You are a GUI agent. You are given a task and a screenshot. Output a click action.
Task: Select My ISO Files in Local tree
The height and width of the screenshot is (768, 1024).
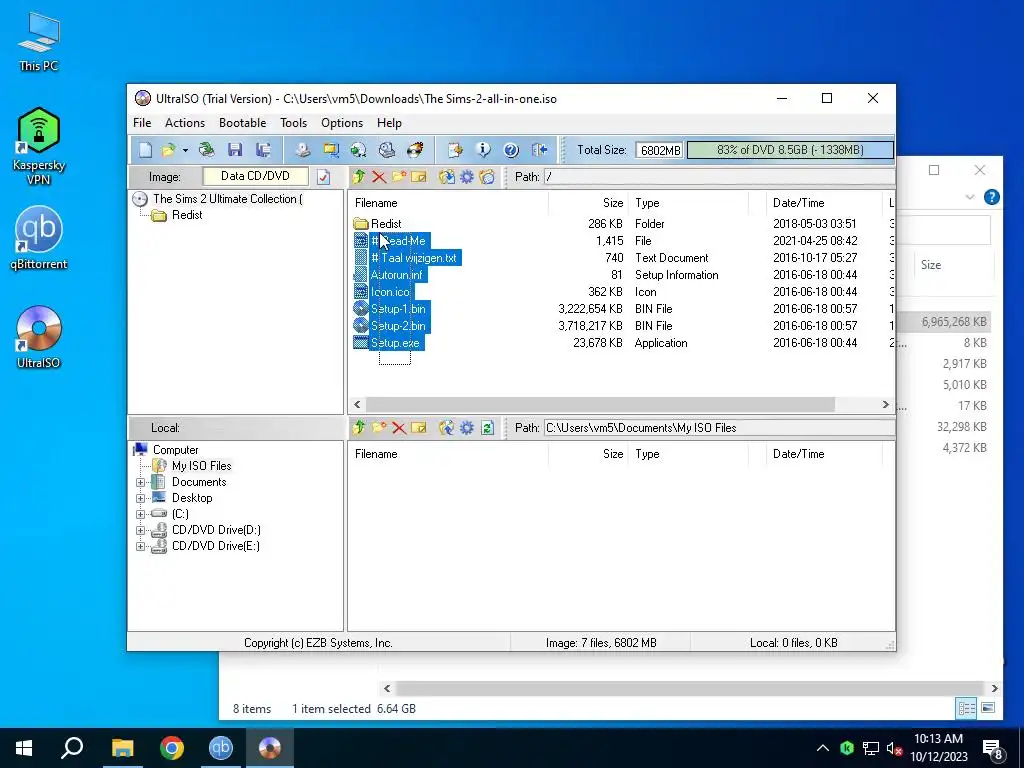(201, 466)
